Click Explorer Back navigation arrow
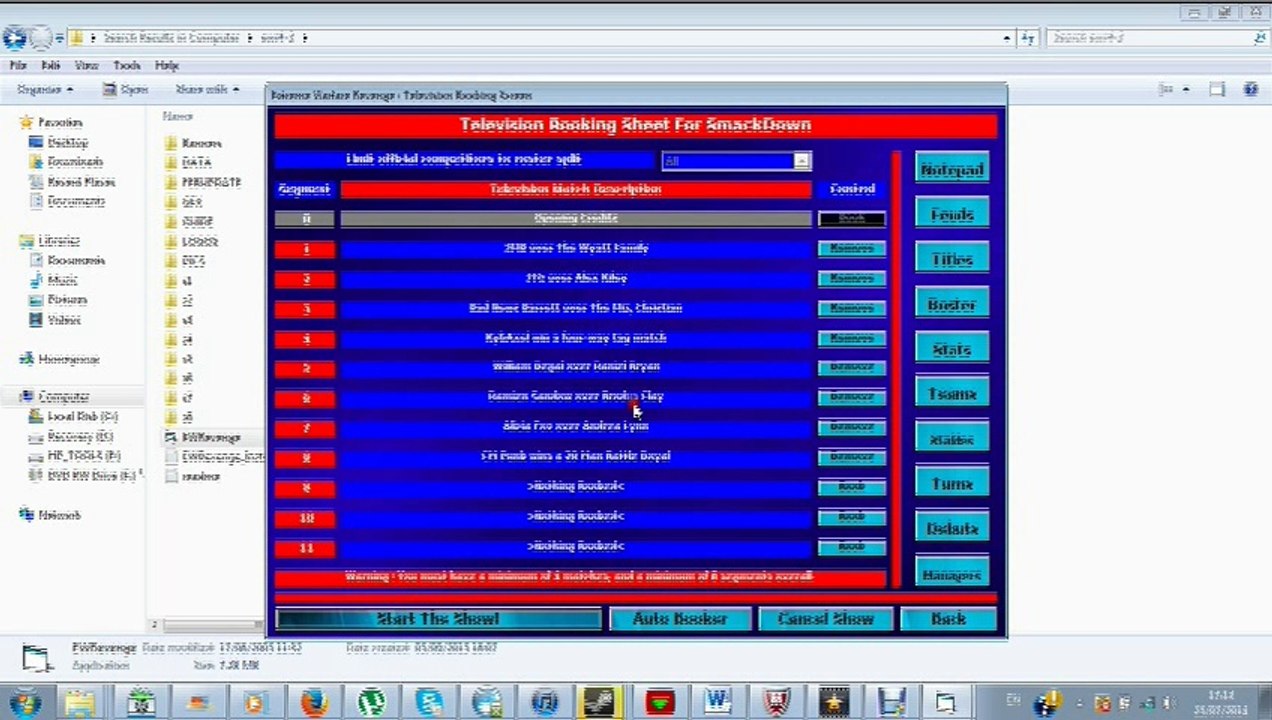The width and height of the screenshot is (1272, 720). [x=14, y=38]
